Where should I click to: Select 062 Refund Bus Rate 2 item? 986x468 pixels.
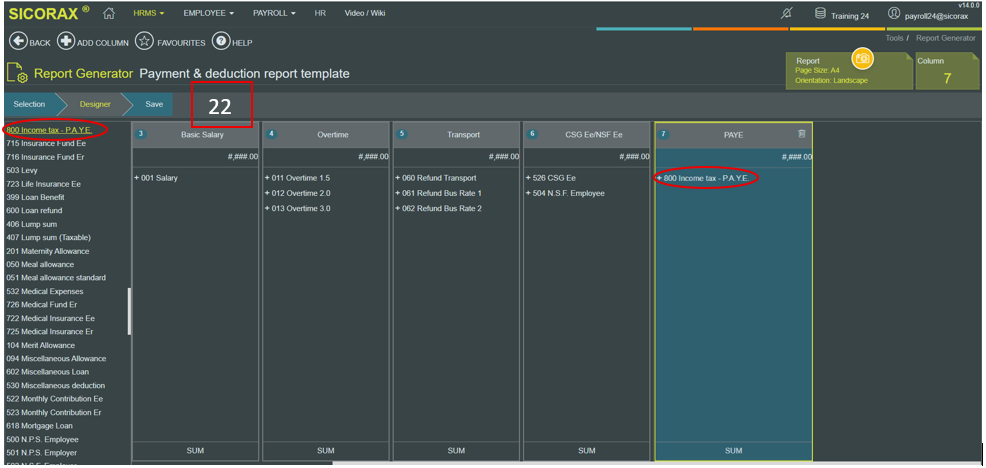438,208
